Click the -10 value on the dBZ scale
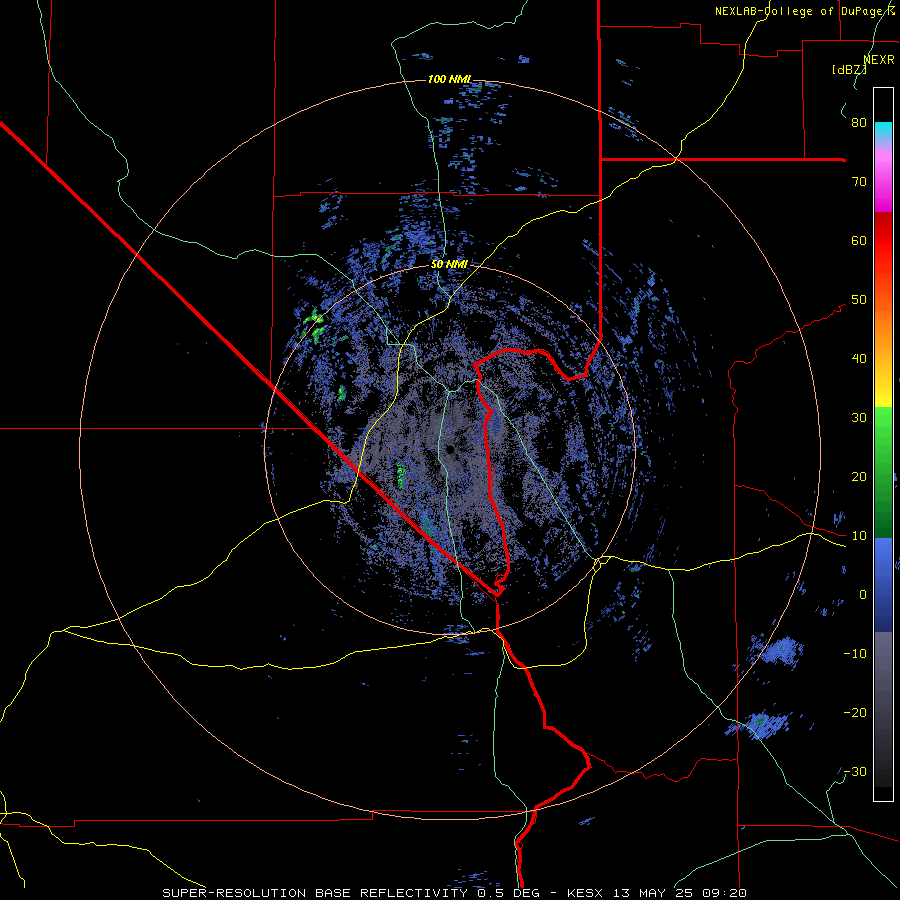 pyautogui.click(x=855, y=654)
